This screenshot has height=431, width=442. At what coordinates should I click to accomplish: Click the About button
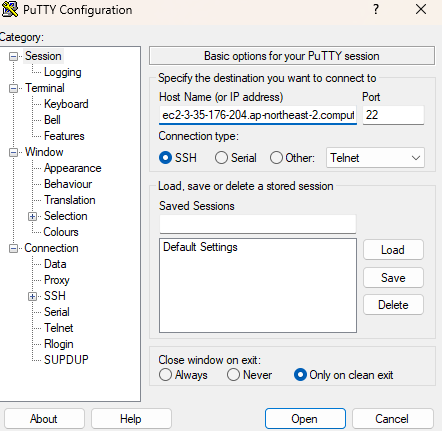point(44,419)
